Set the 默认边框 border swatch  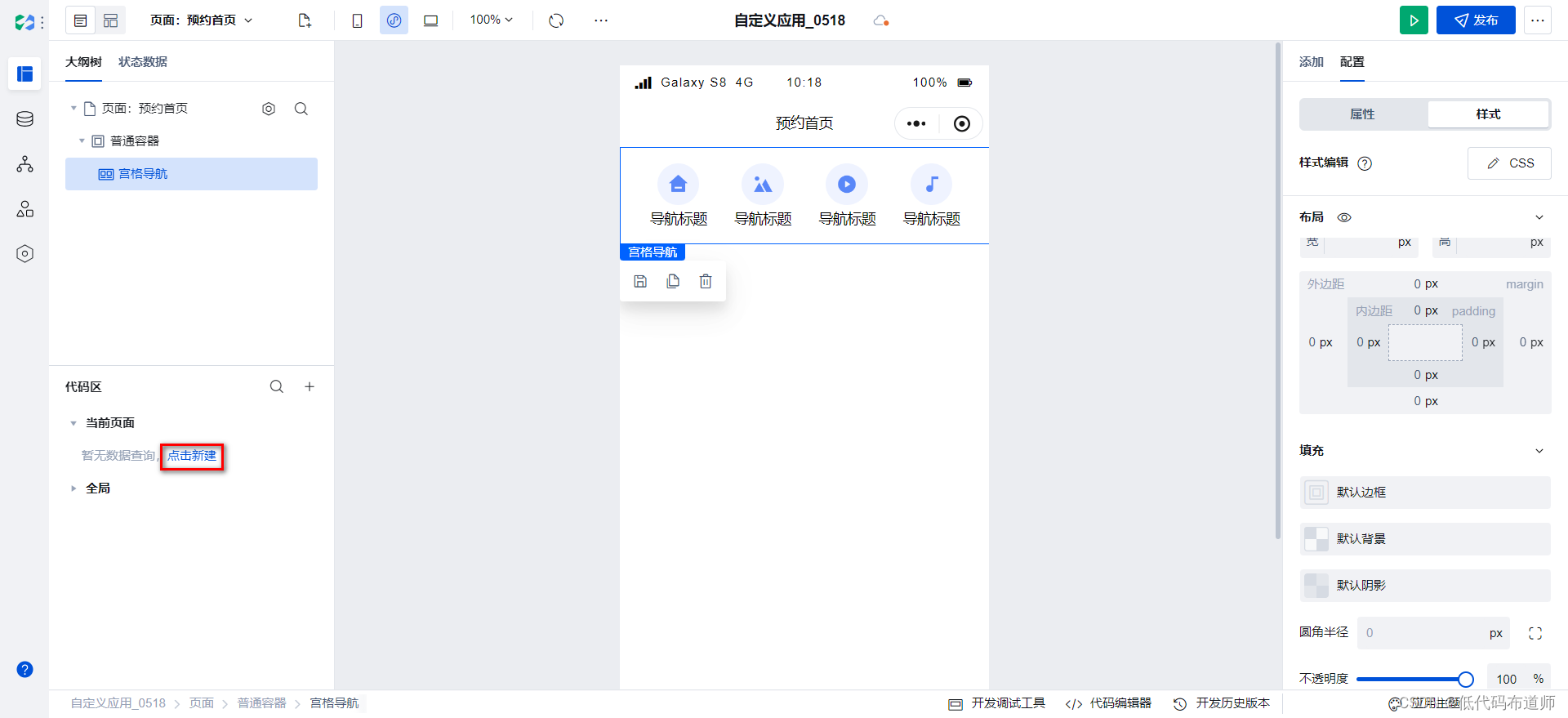tap(1316, 493)
